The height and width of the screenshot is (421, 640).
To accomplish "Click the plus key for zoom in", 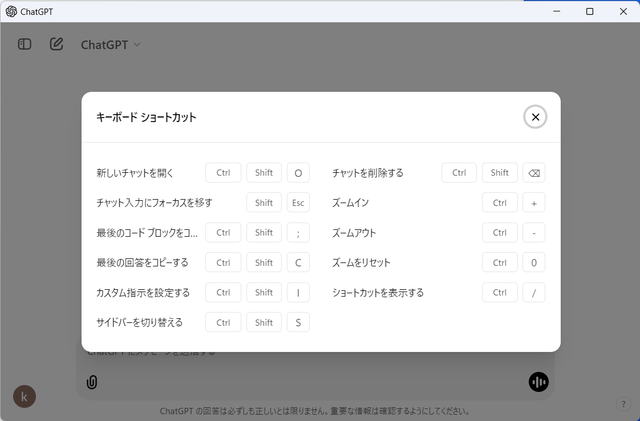I will pyautogui.click(x=534, y=203).
